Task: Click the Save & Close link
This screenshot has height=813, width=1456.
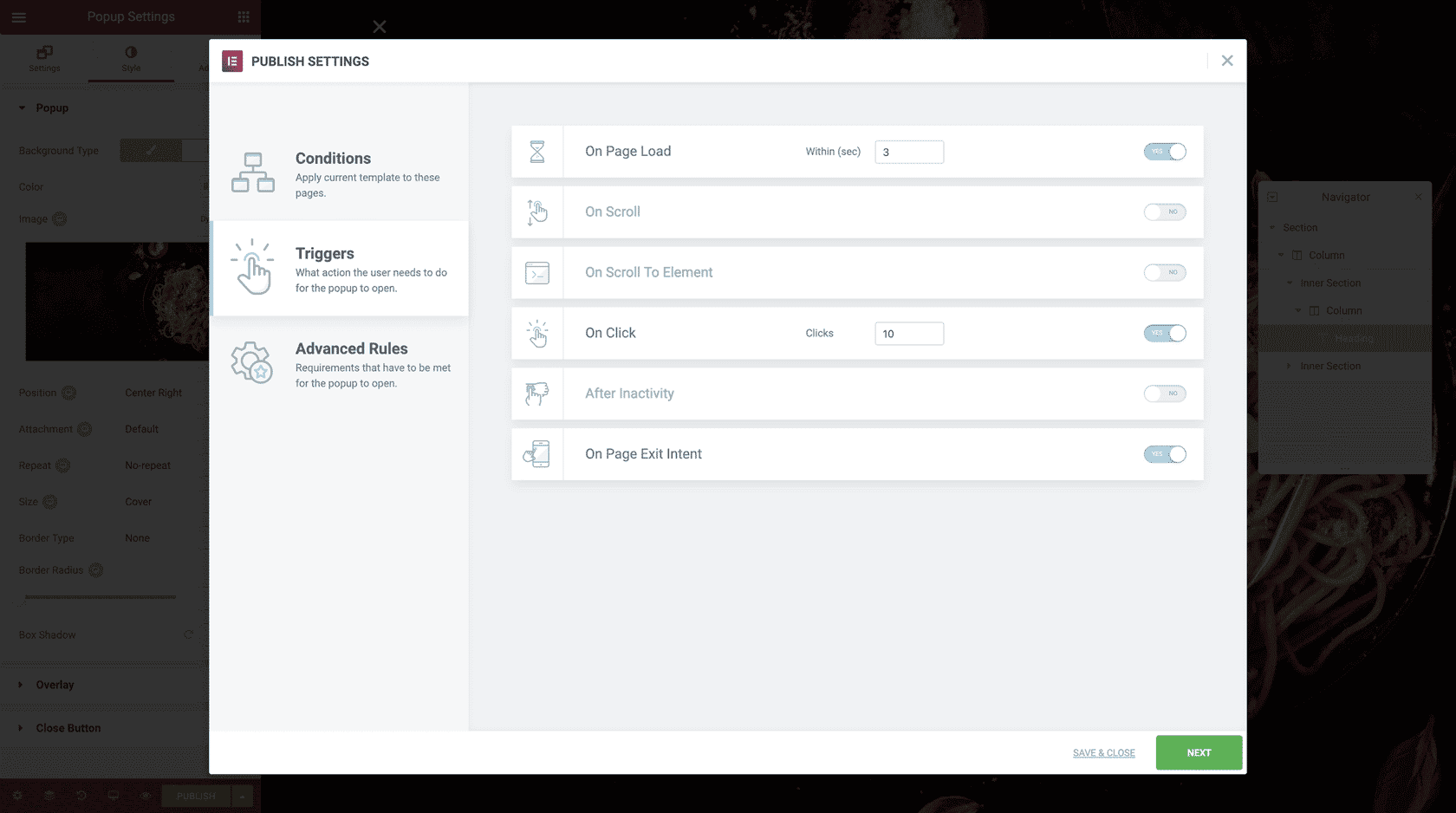Action: [1103, 753]
